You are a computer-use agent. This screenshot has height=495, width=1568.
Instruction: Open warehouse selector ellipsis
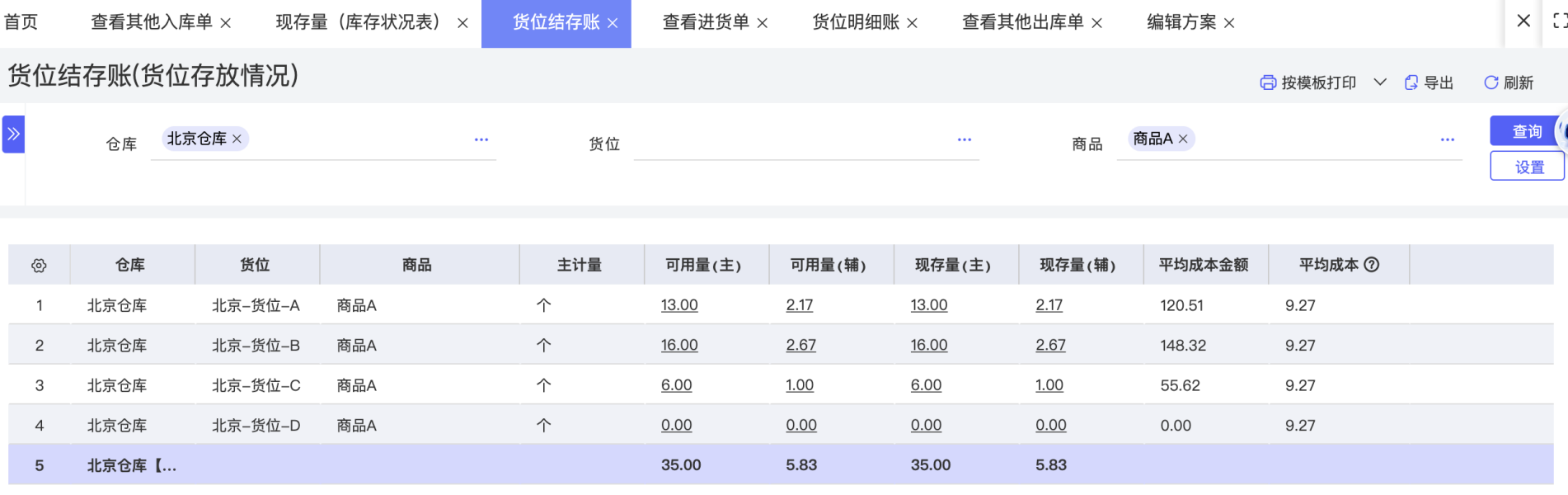click(x=481, y=139)
